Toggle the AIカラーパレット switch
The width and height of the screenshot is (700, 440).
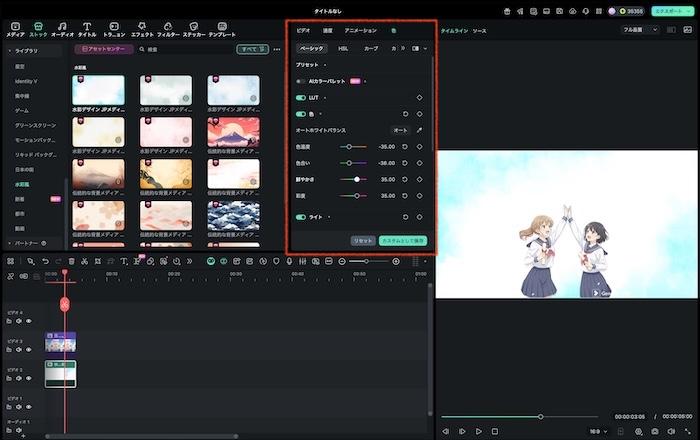300,81
